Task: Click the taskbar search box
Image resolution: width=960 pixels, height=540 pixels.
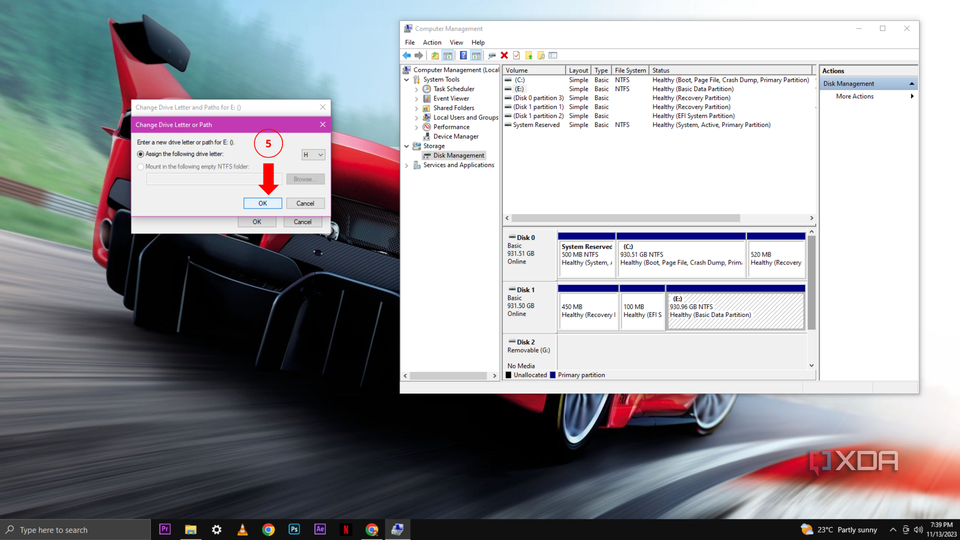Action: [x=75, y=530]
